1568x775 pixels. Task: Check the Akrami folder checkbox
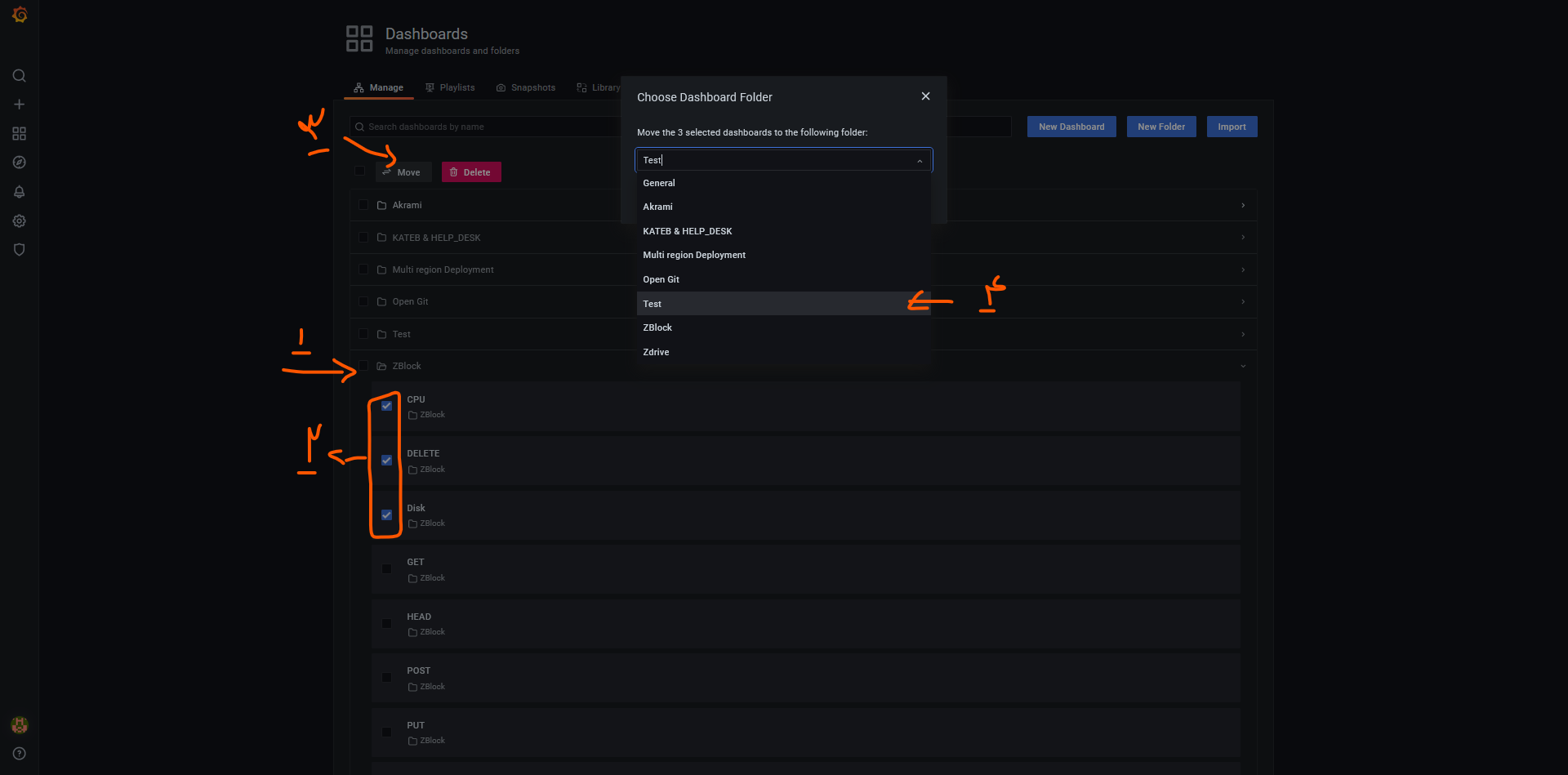[x=363, y=205]
